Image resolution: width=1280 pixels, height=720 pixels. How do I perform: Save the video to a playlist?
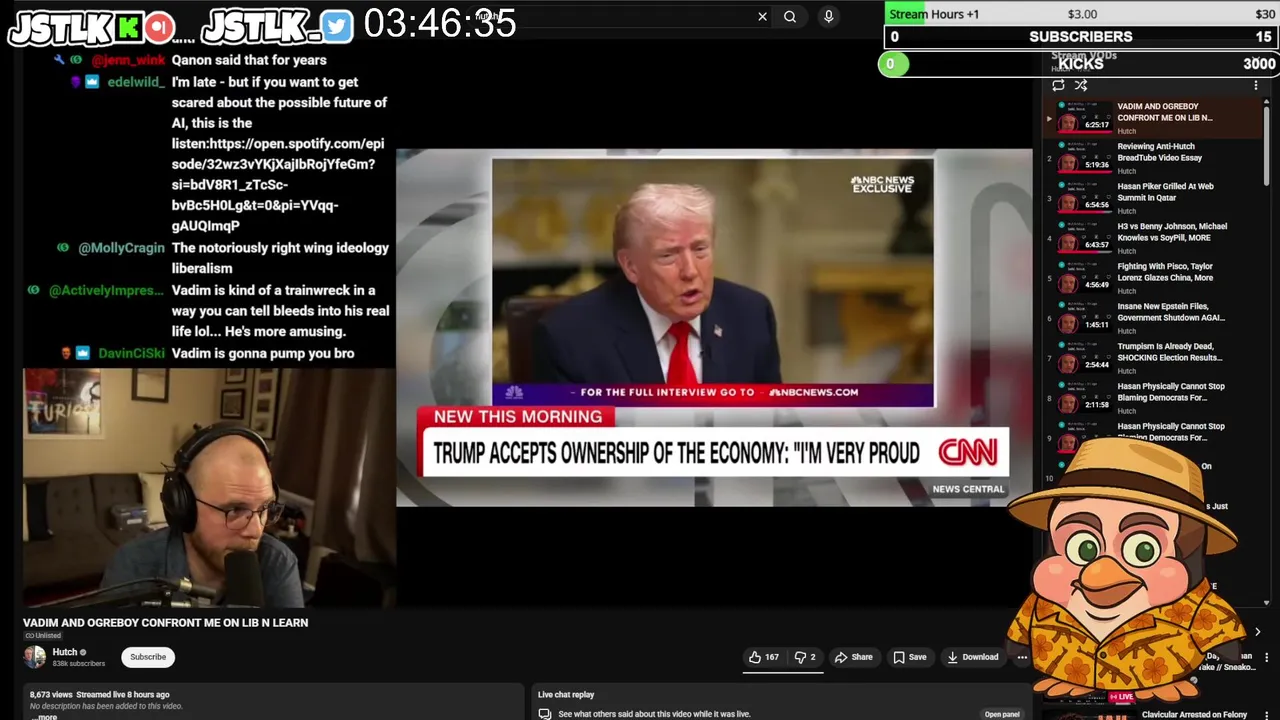click(910, 657)
